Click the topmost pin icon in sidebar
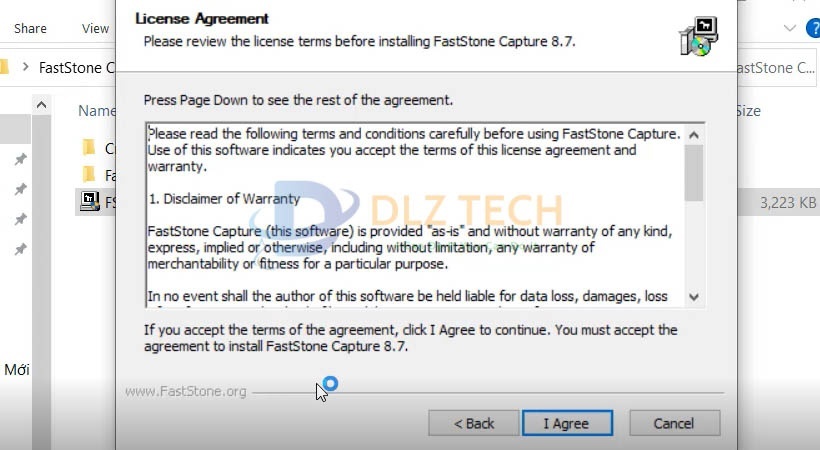The height and width of the screenshot is (450, 820). click(x=20, y=159)
